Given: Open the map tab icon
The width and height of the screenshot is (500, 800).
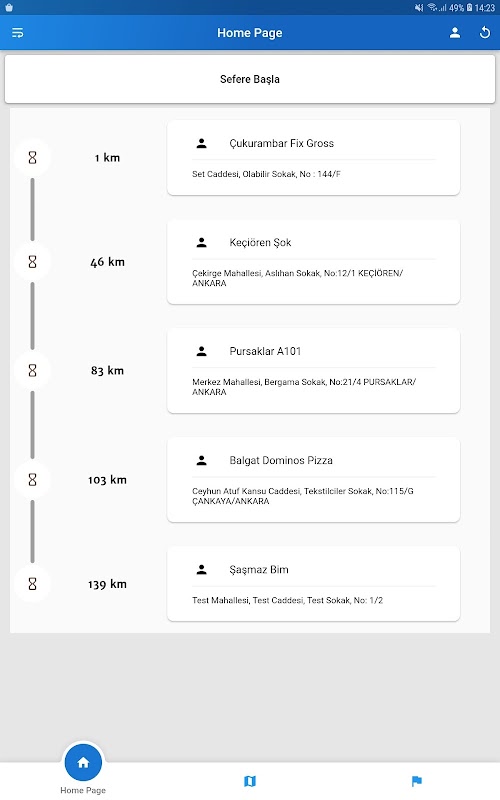Looking at the screenshot, I should coord(249,781).
